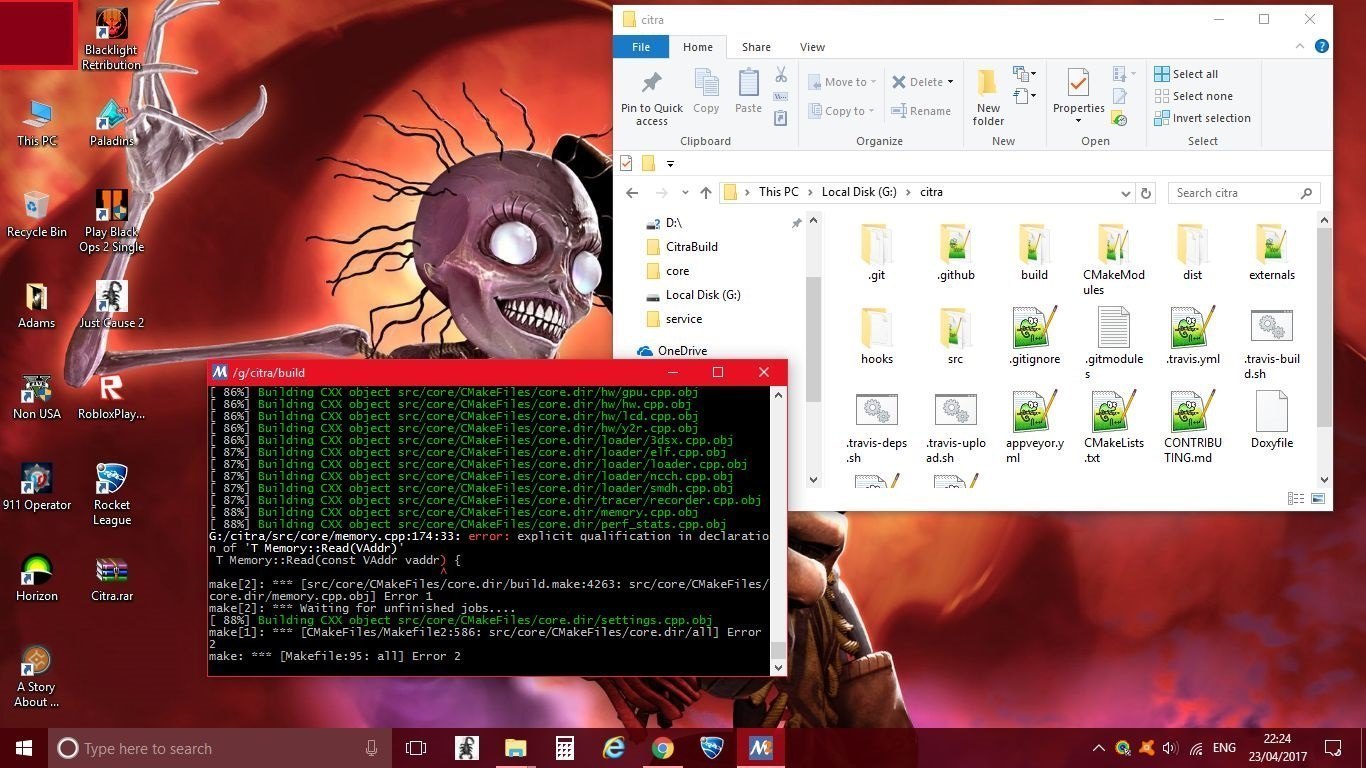
Task: Open the dist folder
Action: click(x=1192, y=252)
